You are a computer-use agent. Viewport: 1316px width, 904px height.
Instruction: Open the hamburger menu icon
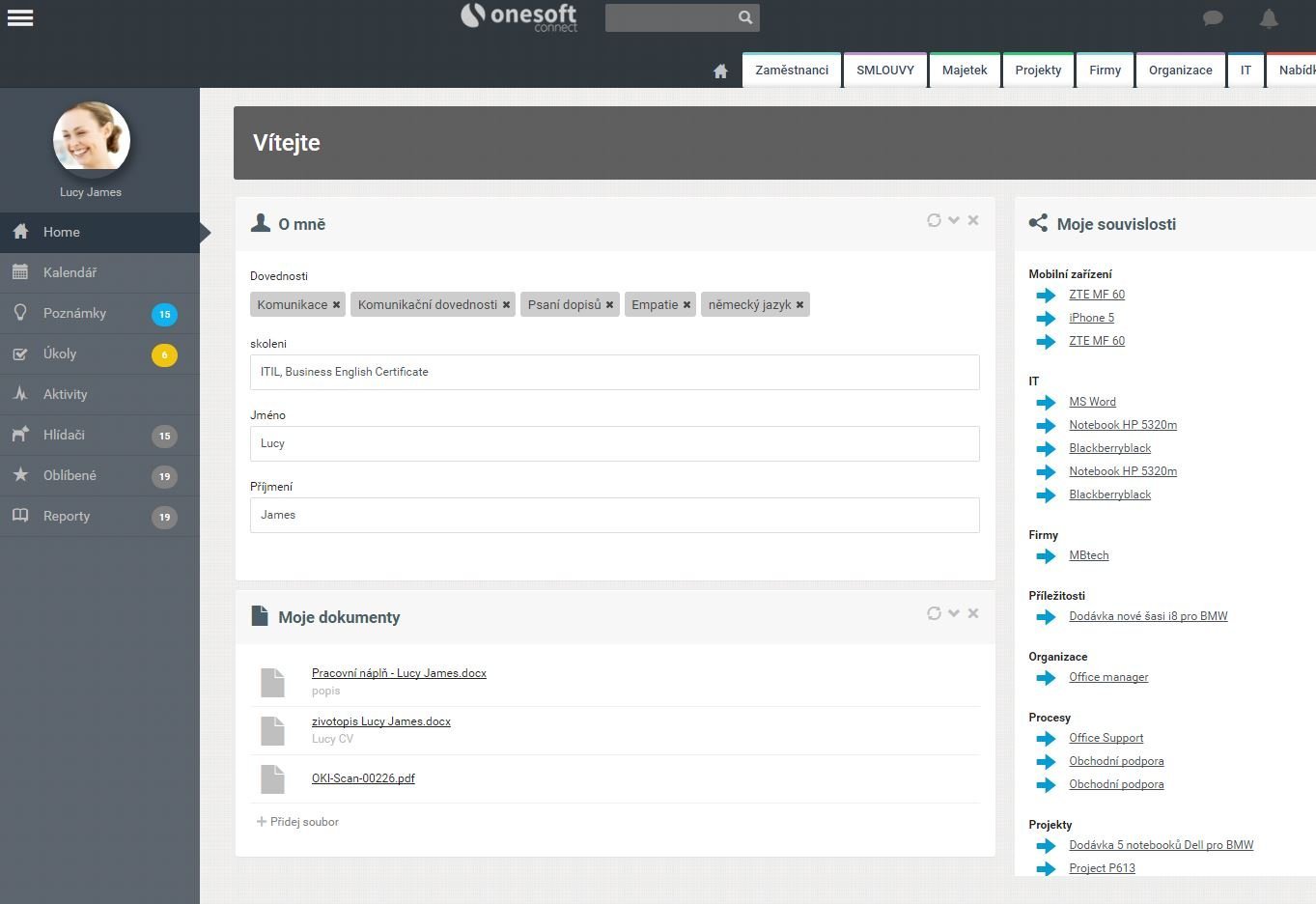(20, 17)
